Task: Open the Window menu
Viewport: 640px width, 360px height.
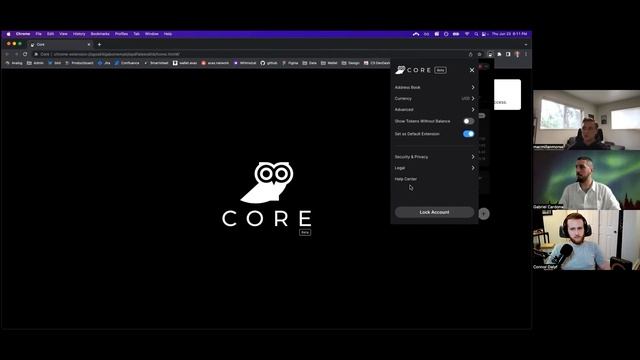Action: coord(151,34)
